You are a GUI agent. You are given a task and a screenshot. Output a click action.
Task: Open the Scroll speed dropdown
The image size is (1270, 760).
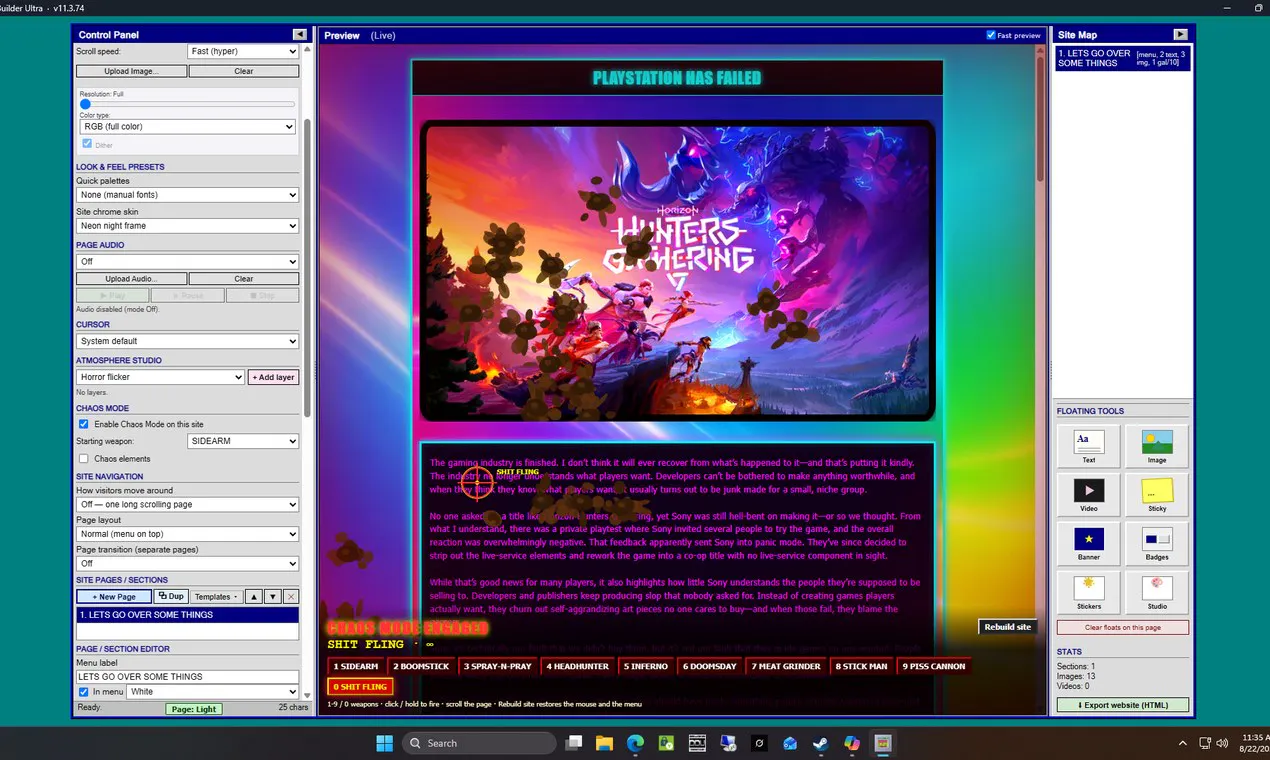[243, 51]
